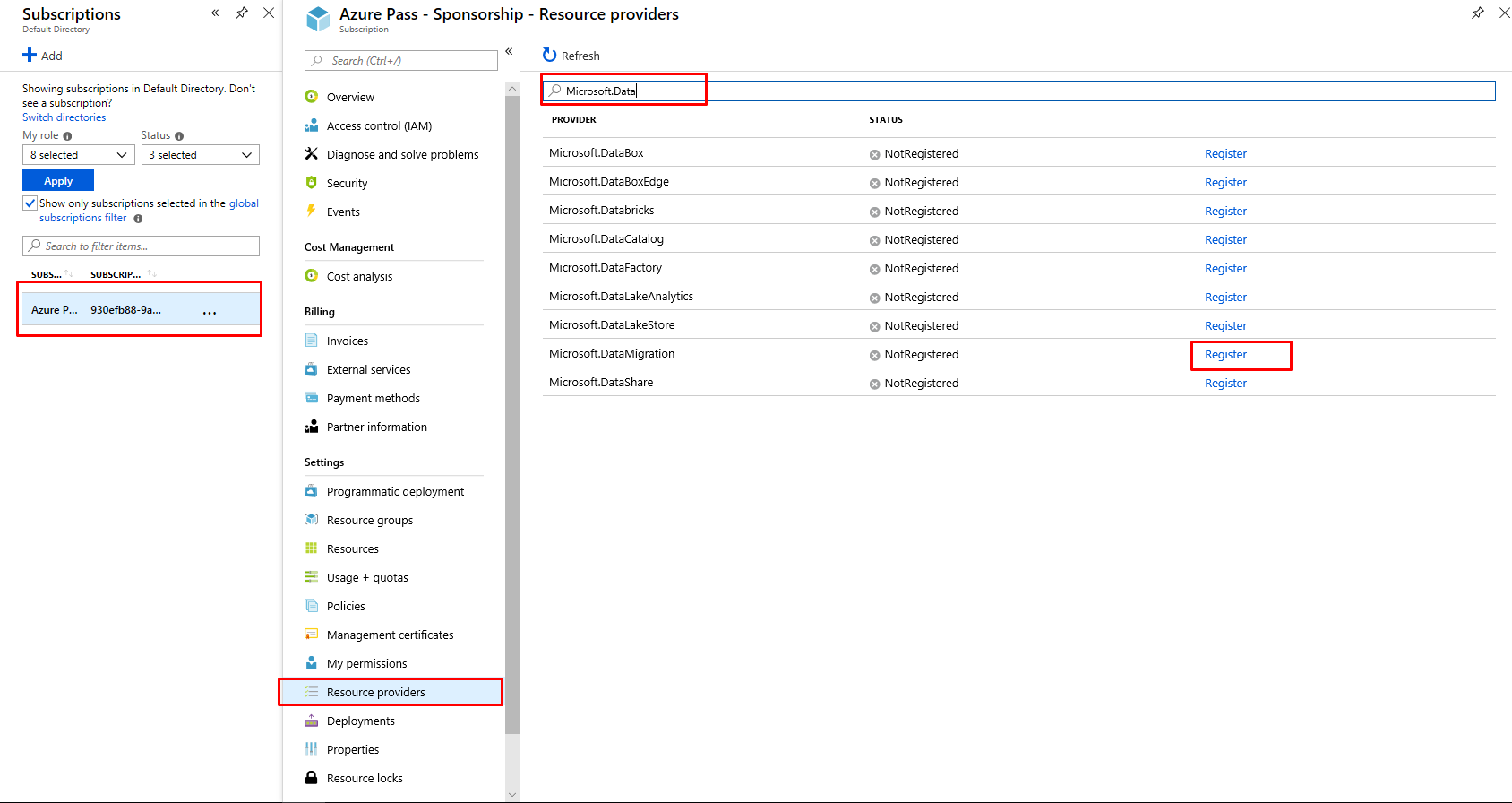Collapse the Subscriptions blade with double chevron
Screen dimensions: 1512x803
coord(215,13)
